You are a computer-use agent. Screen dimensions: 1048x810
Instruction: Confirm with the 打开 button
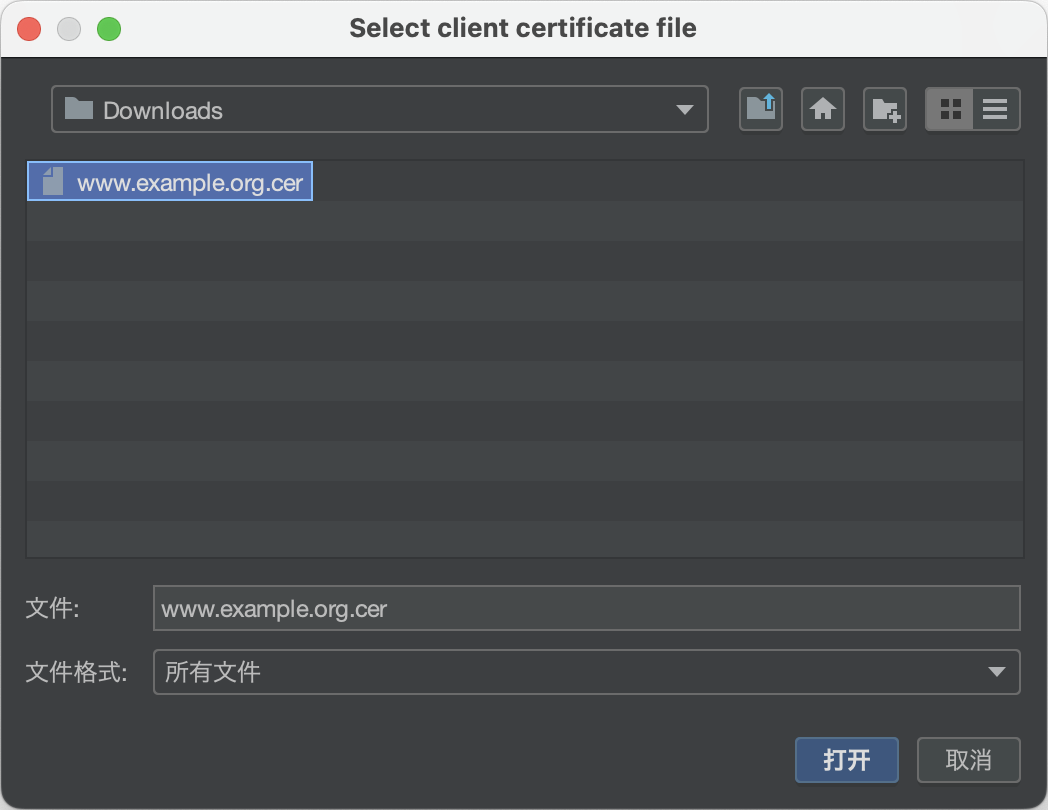click(x=846, y=760)
